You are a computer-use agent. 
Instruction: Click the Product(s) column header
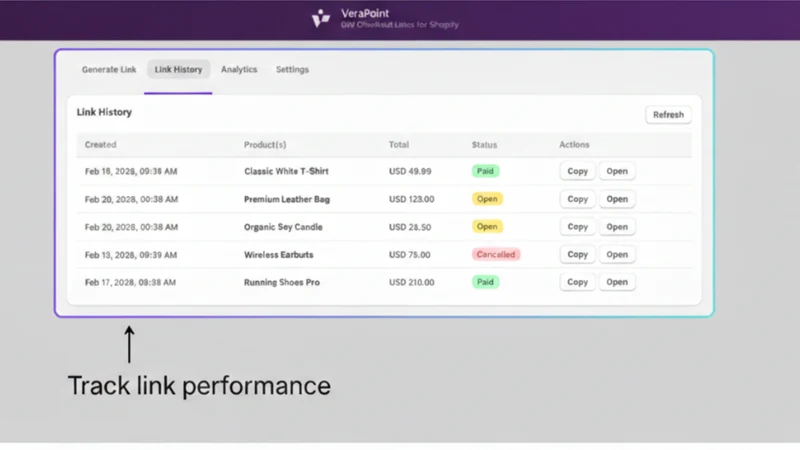pyautogui.click(x=265, y=144)
